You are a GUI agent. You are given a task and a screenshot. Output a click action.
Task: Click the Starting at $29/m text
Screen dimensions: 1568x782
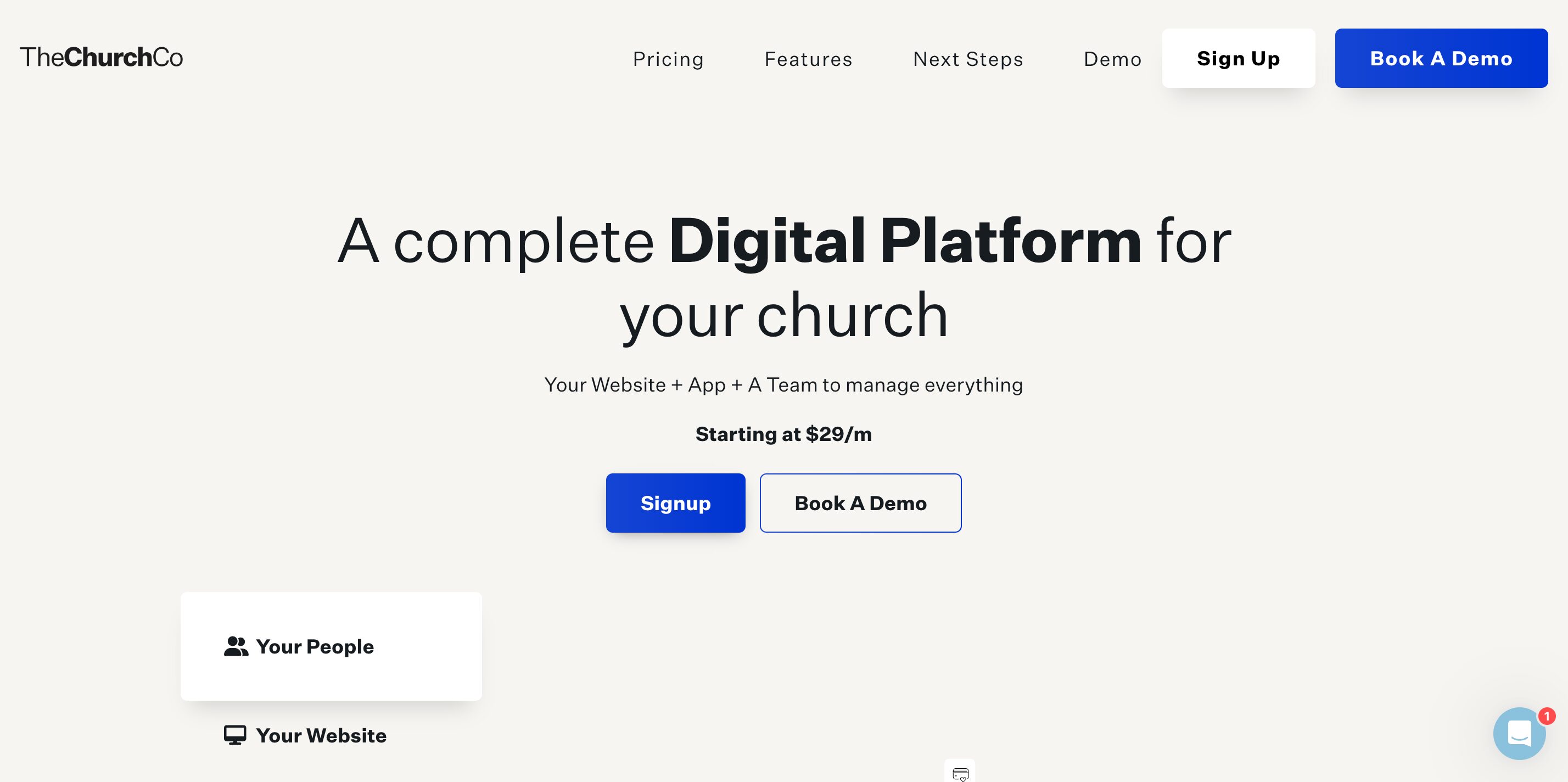click(783, 434)
